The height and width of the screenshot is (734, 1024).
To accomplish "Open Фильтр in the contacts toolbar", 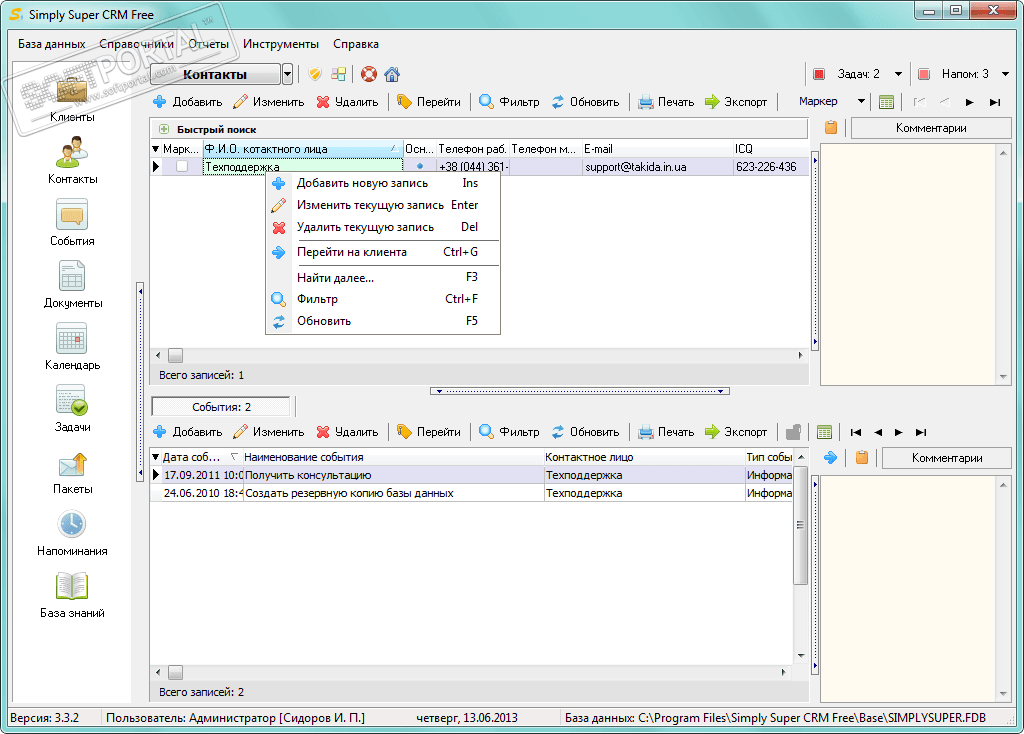I will [509, 102].
